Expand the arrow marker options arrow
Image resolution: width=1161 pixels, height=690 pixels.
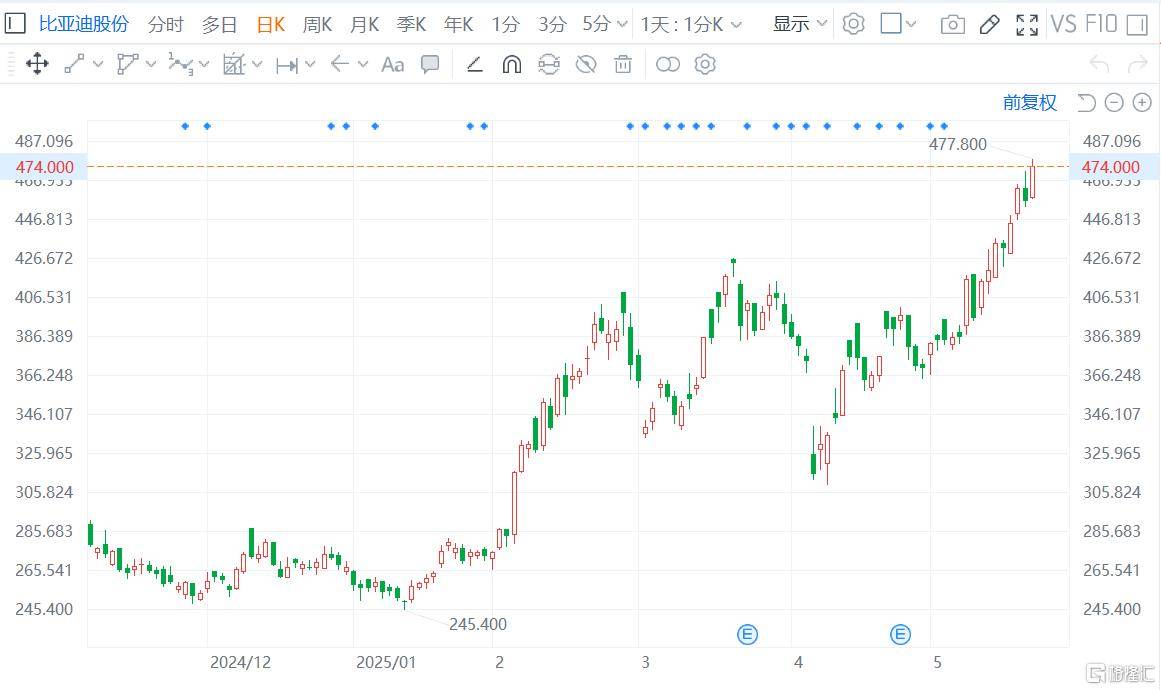click(x=363, y=64)
